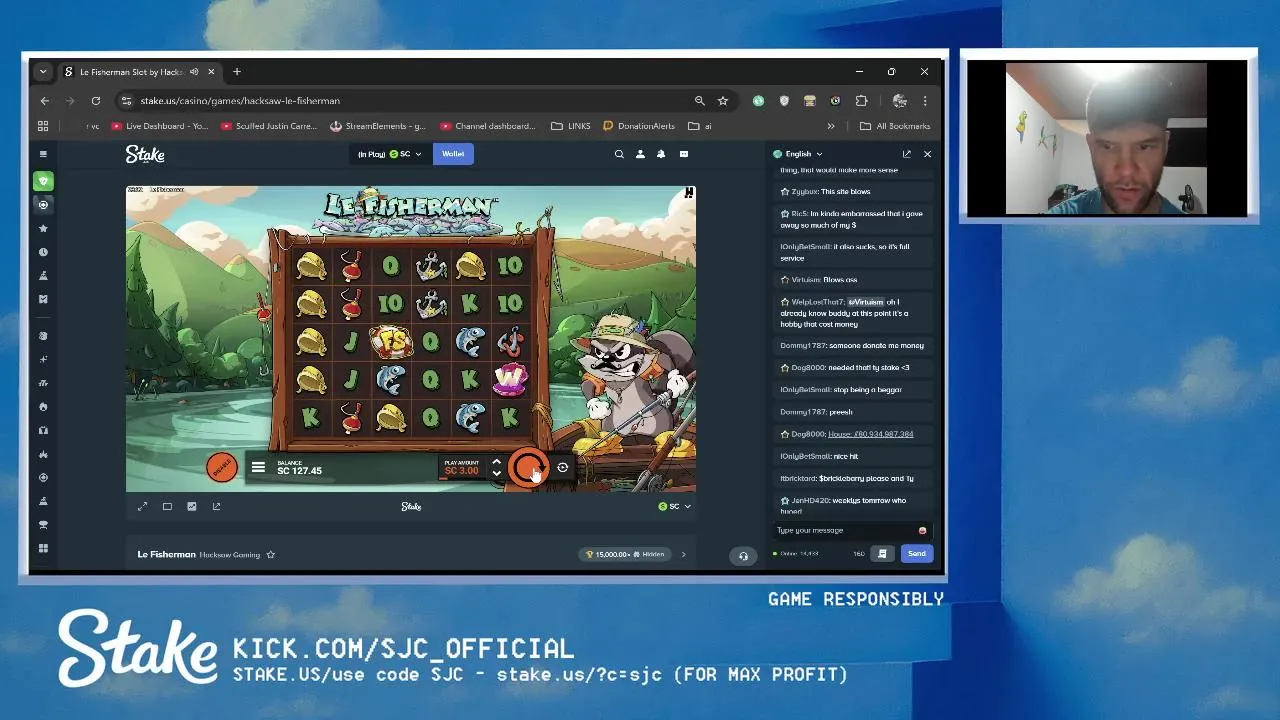Mute the Le Fisherman browser tab
This screenshot has width=1280, height=720.
(x=194, y=72)
